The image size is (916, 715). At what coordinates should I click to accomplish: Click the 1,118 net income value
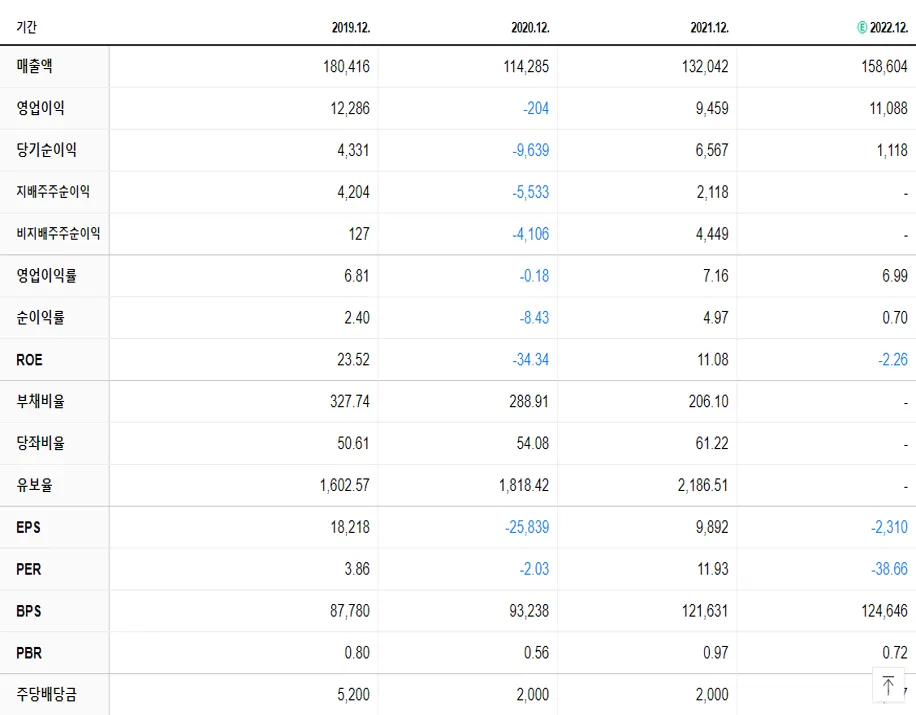(x=892, y=150)
